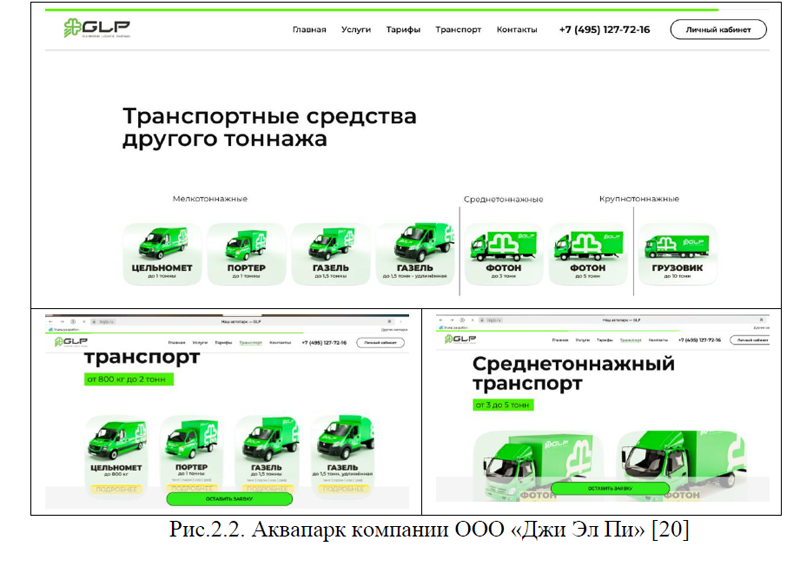Open Личный кабинет on the other-tonnage page

(x=718, y=30)
